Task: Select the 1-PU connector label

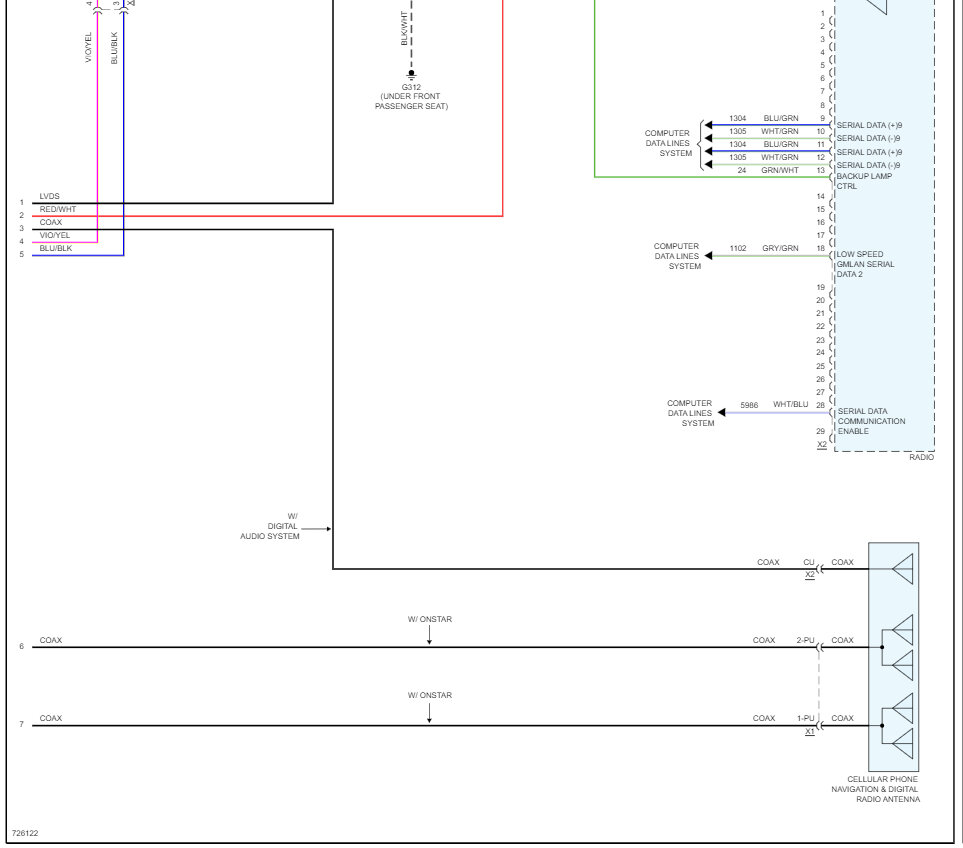Action: tap(806, 718)
